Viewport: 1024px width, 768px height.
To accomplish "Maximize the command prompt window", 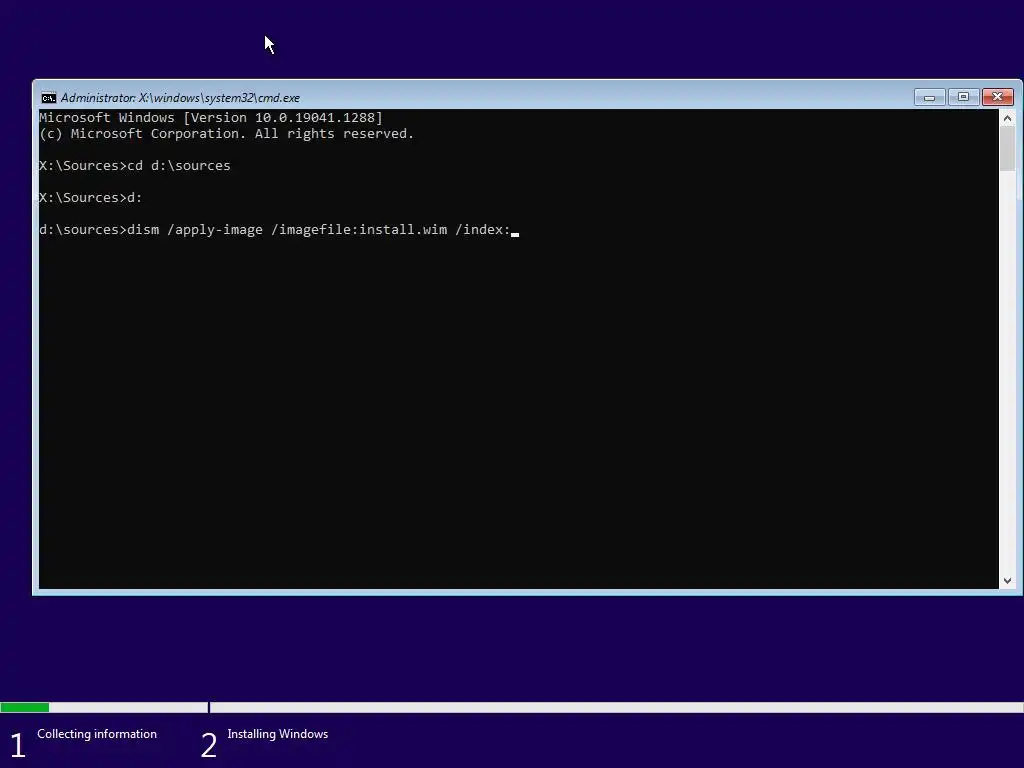I will pyautogui.click(x=963, y=97).
